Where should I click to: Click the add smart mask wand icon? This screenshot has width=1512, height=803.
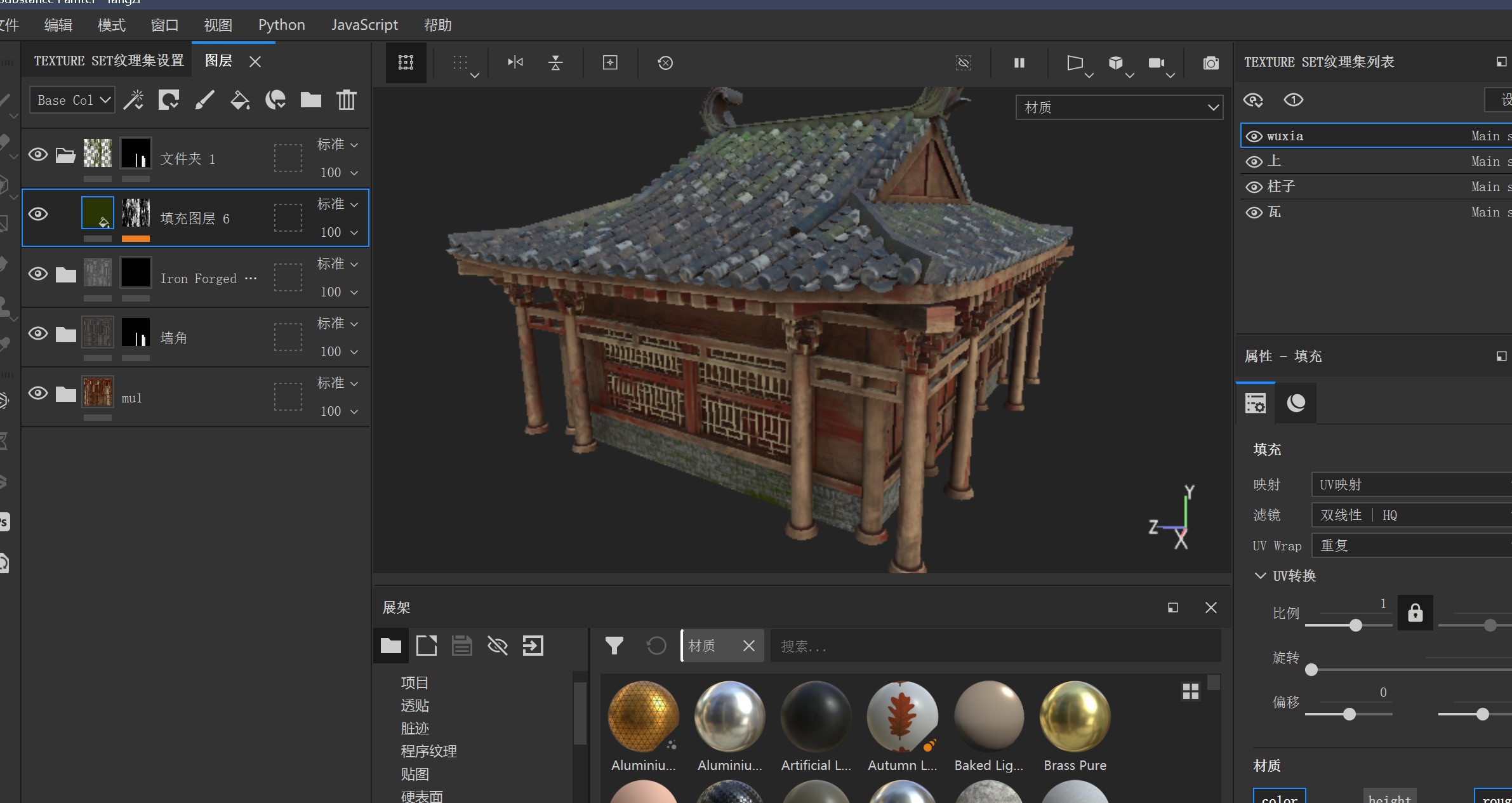[133, 100]
